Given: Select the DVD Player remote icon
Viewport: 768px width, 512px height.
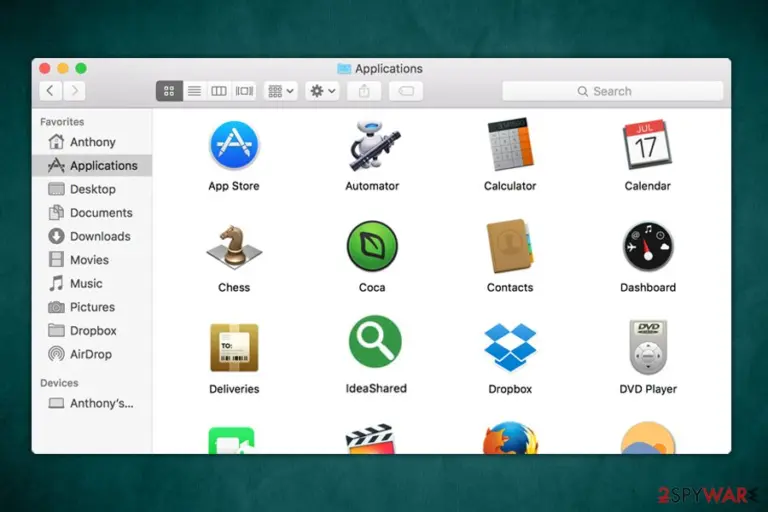Looking at the screenshot, I should tap(648, 347).
